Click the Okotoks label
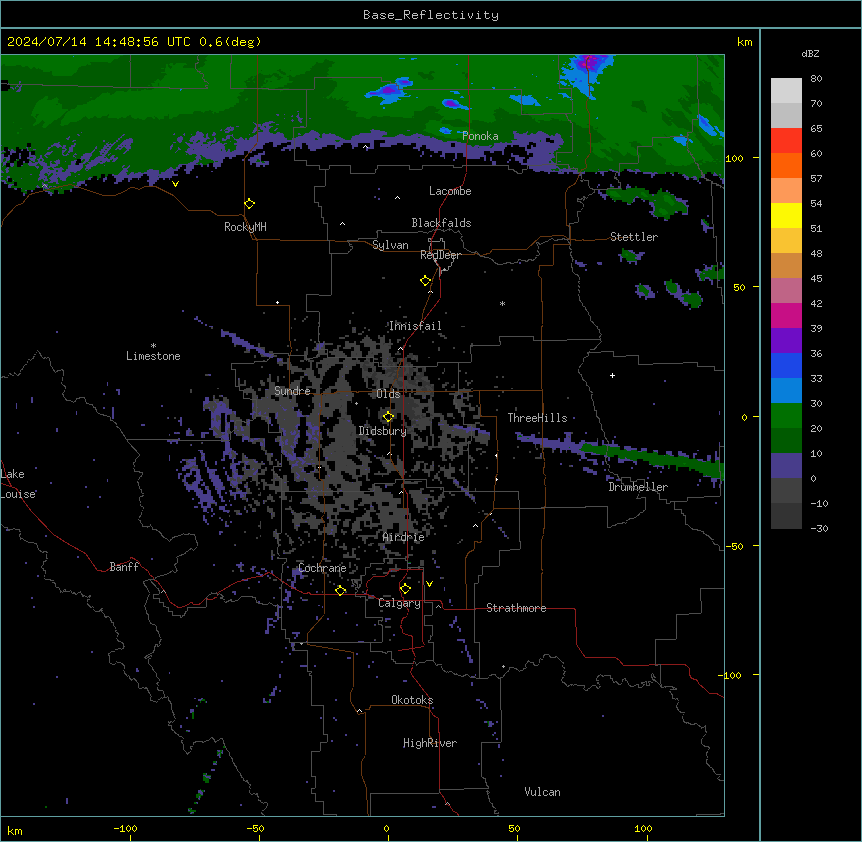 (x=412, y=700)
